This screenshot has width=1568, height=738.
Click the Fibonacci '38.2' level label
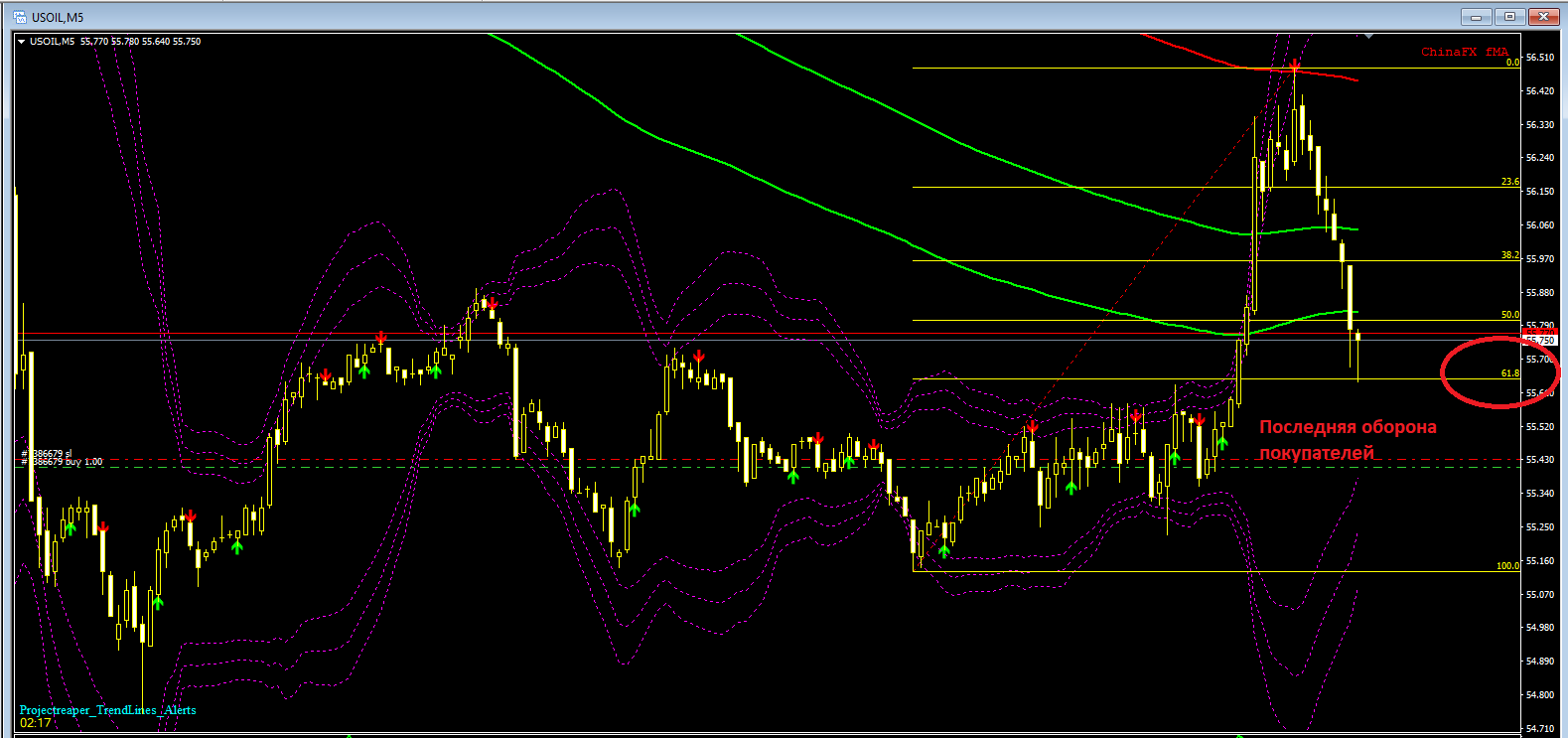tap(1510, 255)
